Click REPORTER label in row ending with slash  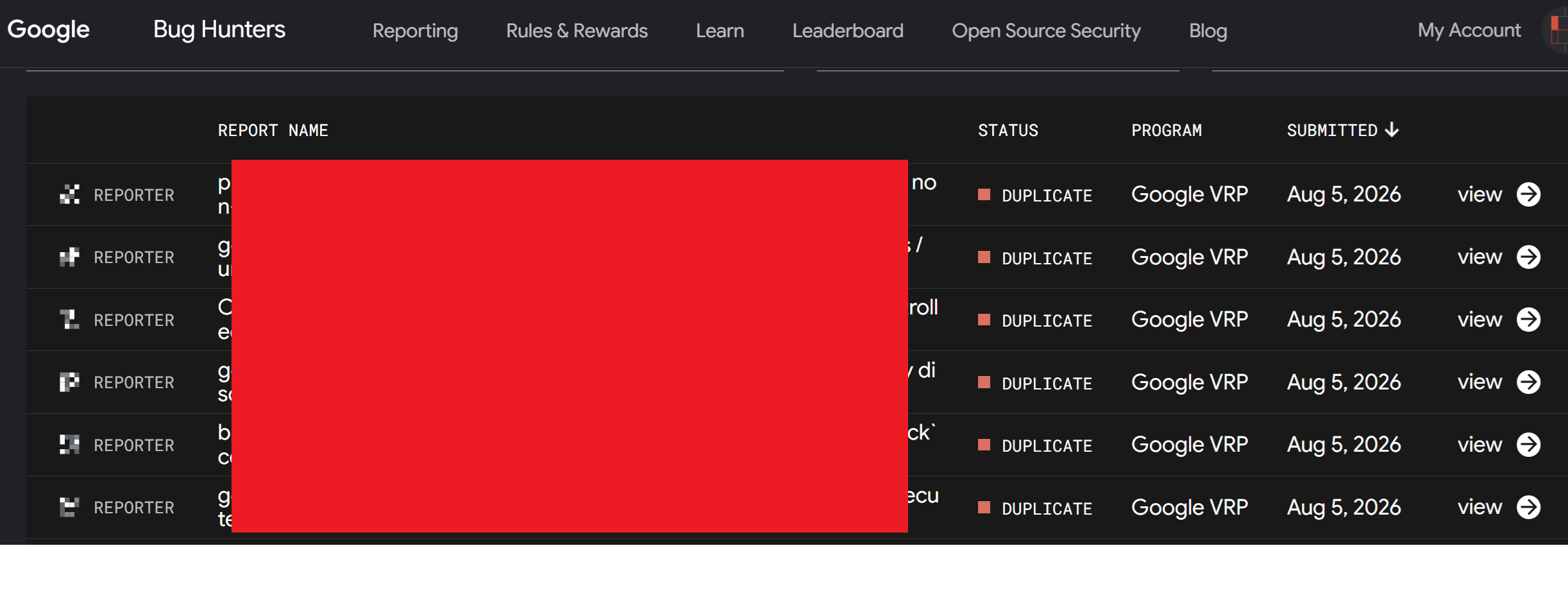pos(134,257)
